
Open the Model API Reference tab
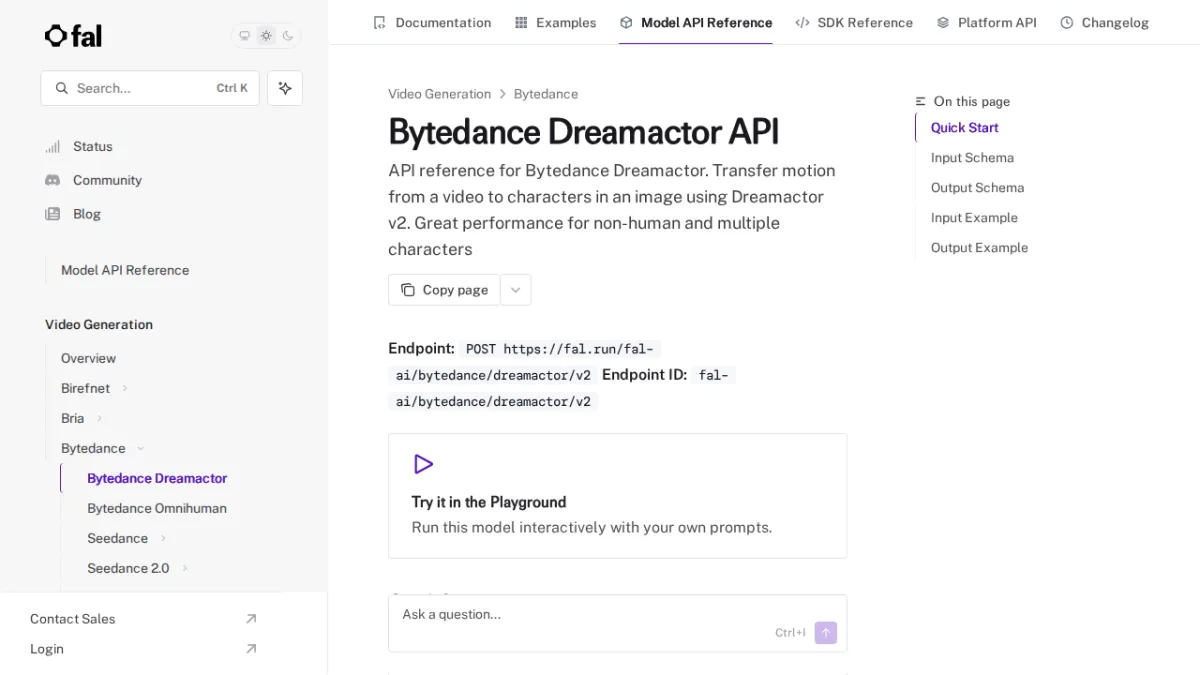point(696,22)
